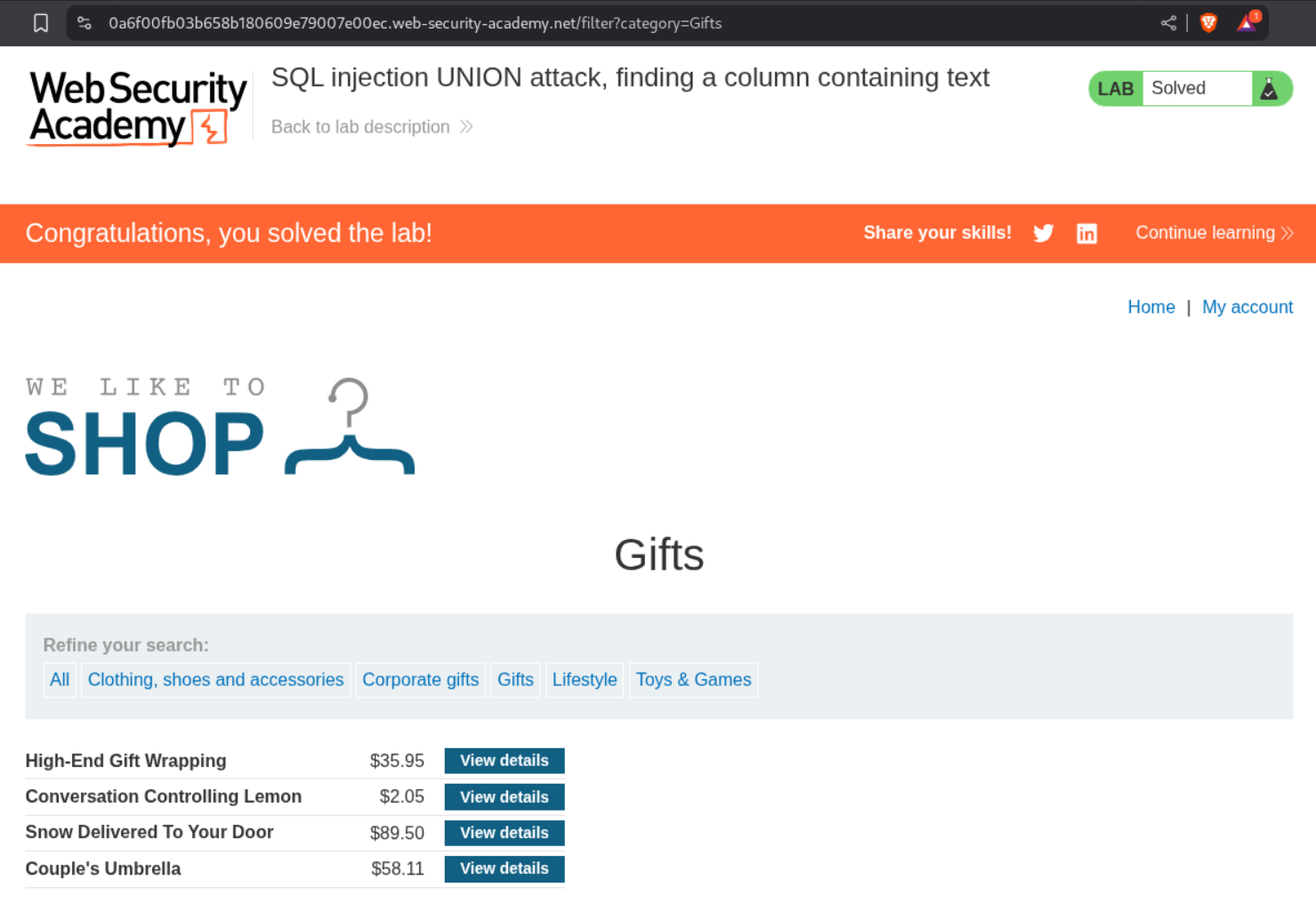
Task: Open Continue learning link
Action: coord(1214,233)
